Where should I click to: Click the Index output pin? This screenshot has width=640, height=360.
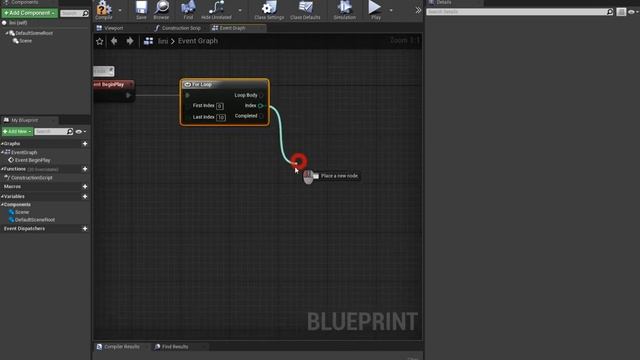point(260,106)
